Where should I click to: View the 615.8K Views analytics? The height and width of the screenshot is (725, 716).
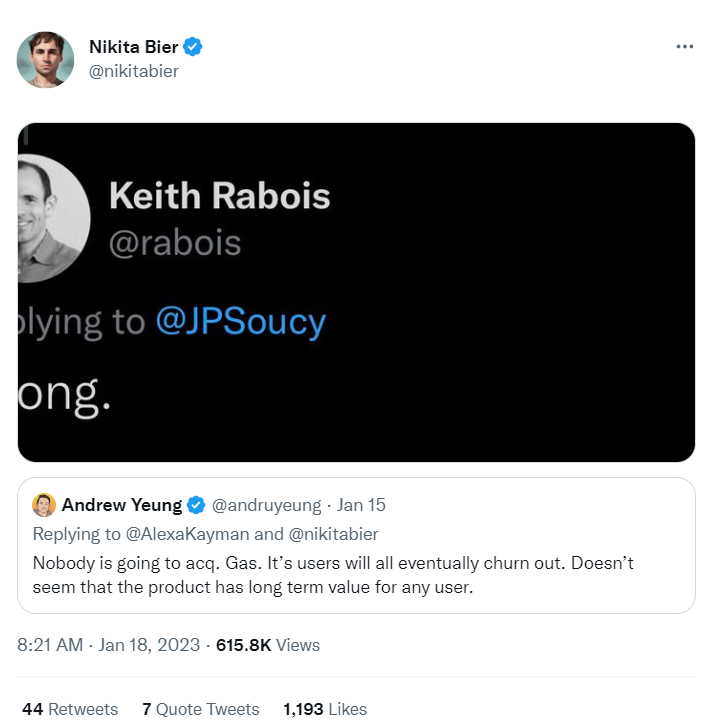(267, 645)
